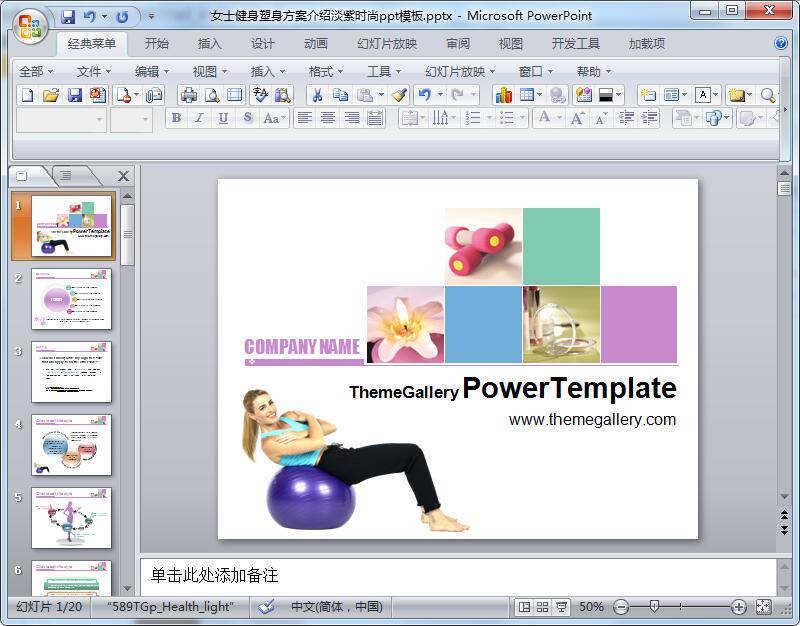The height and width of the screenshot is (626, 800).
Task: Toggle Underline formatting
Action: (x=223, y=118)
